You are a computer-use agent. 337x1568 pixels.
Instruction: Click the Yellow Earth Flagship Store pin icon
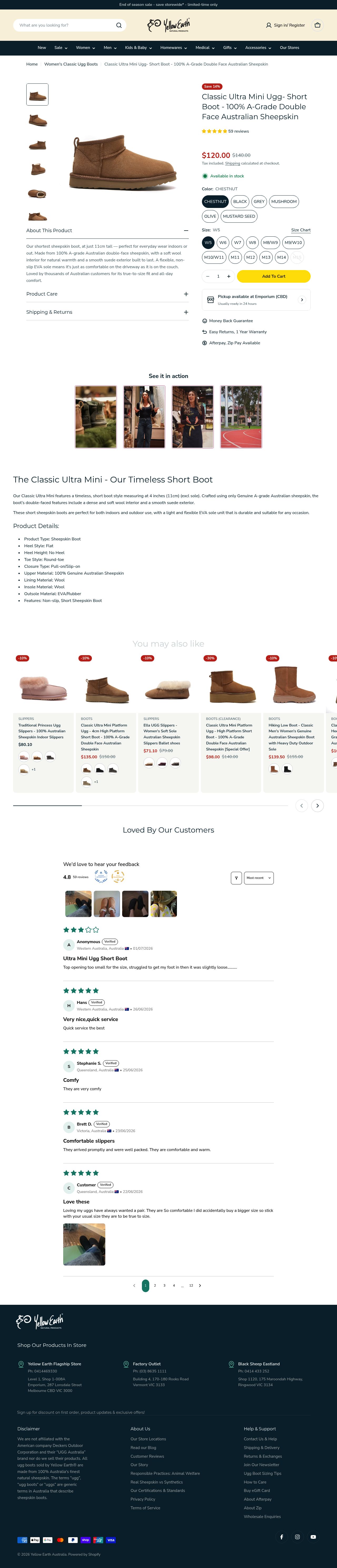21,1364
